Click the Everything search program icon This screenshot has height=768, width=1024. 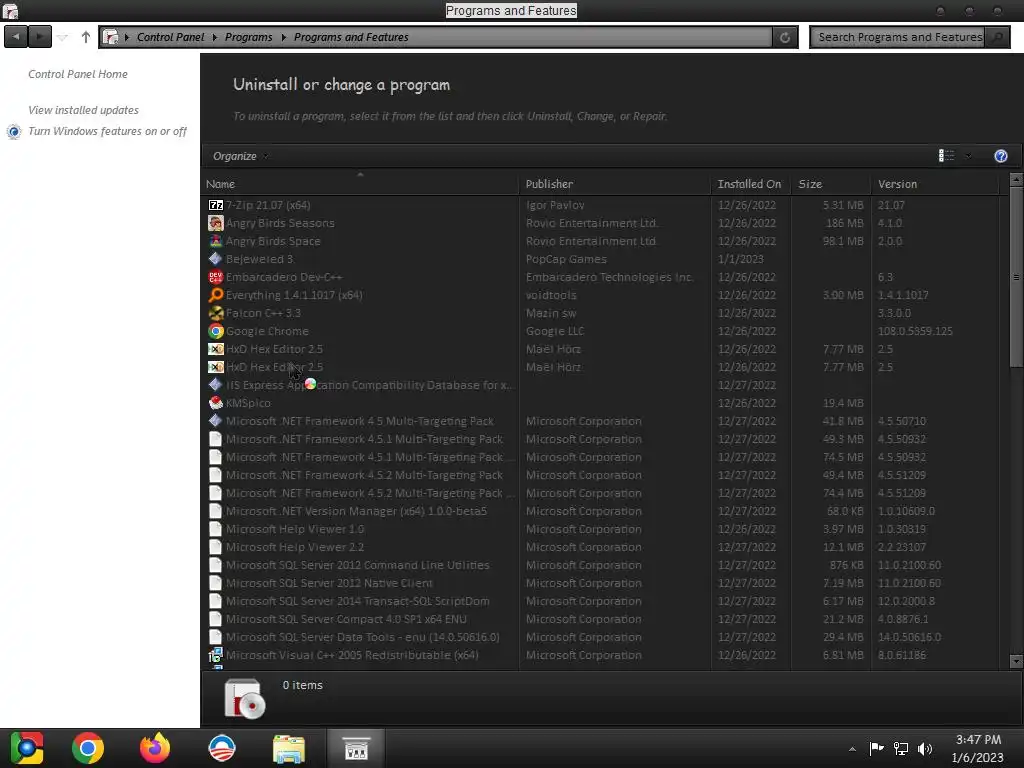click(x=216, y=295)
